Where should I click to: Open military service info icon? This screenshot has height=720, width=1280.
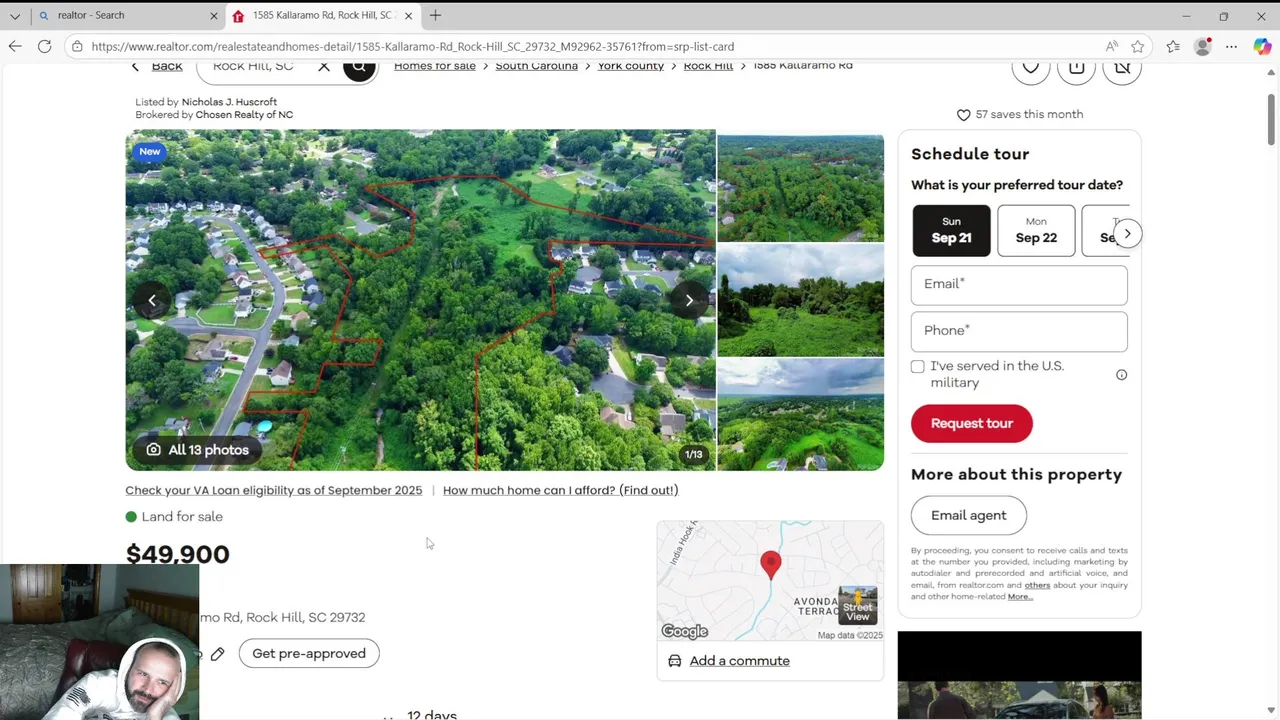point(1121,375)
